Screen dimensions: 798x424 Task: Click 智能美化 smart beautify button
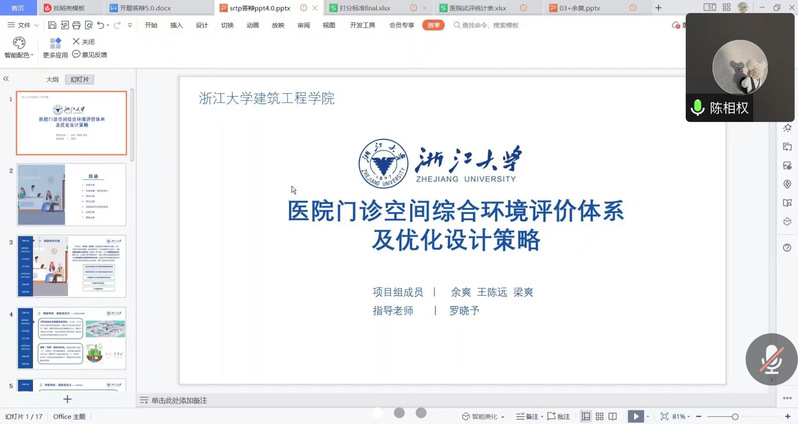point(480,416)
